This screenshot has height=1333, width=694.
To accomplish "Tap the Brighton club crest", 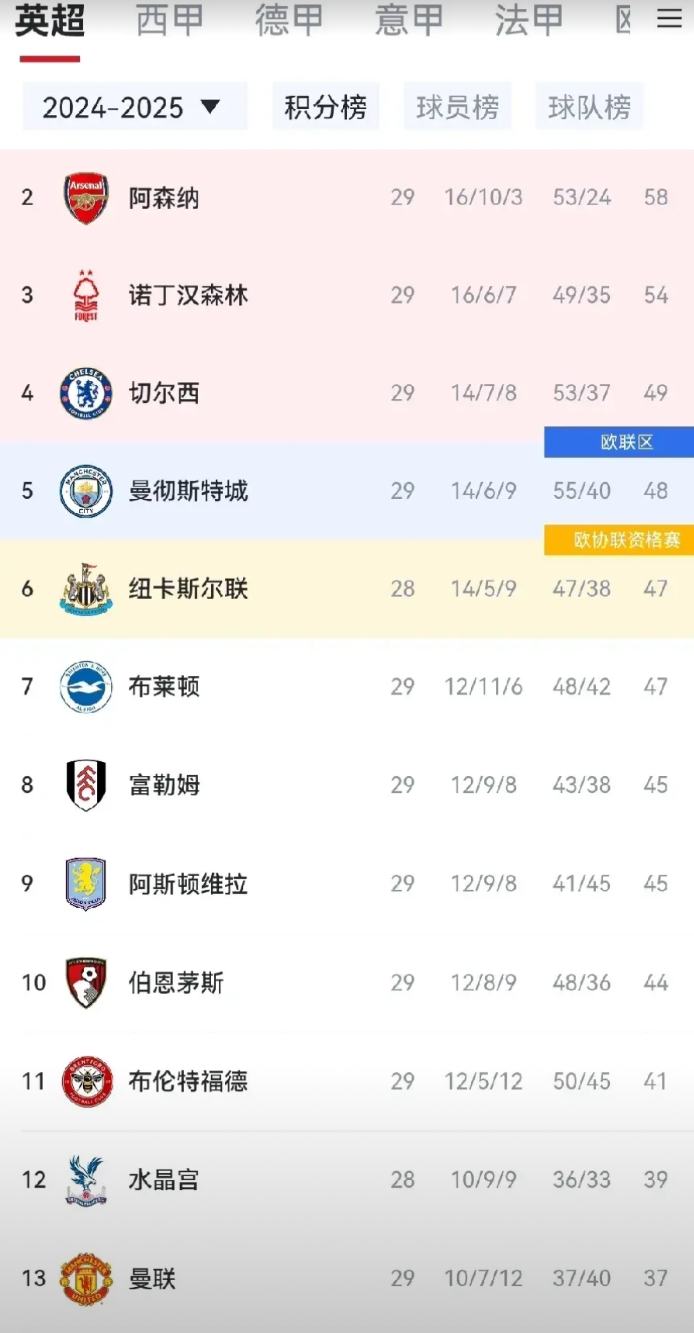I will pos(86,687).
